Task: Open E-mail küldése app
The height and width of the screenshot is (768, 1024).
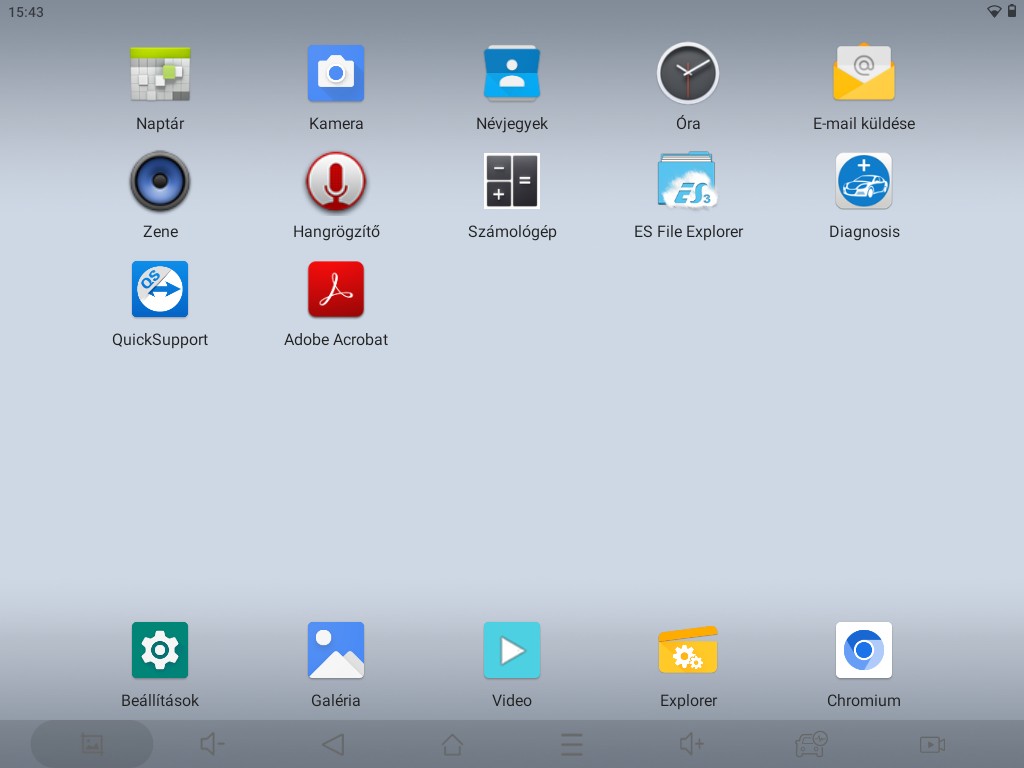Action: click(864, 74)
